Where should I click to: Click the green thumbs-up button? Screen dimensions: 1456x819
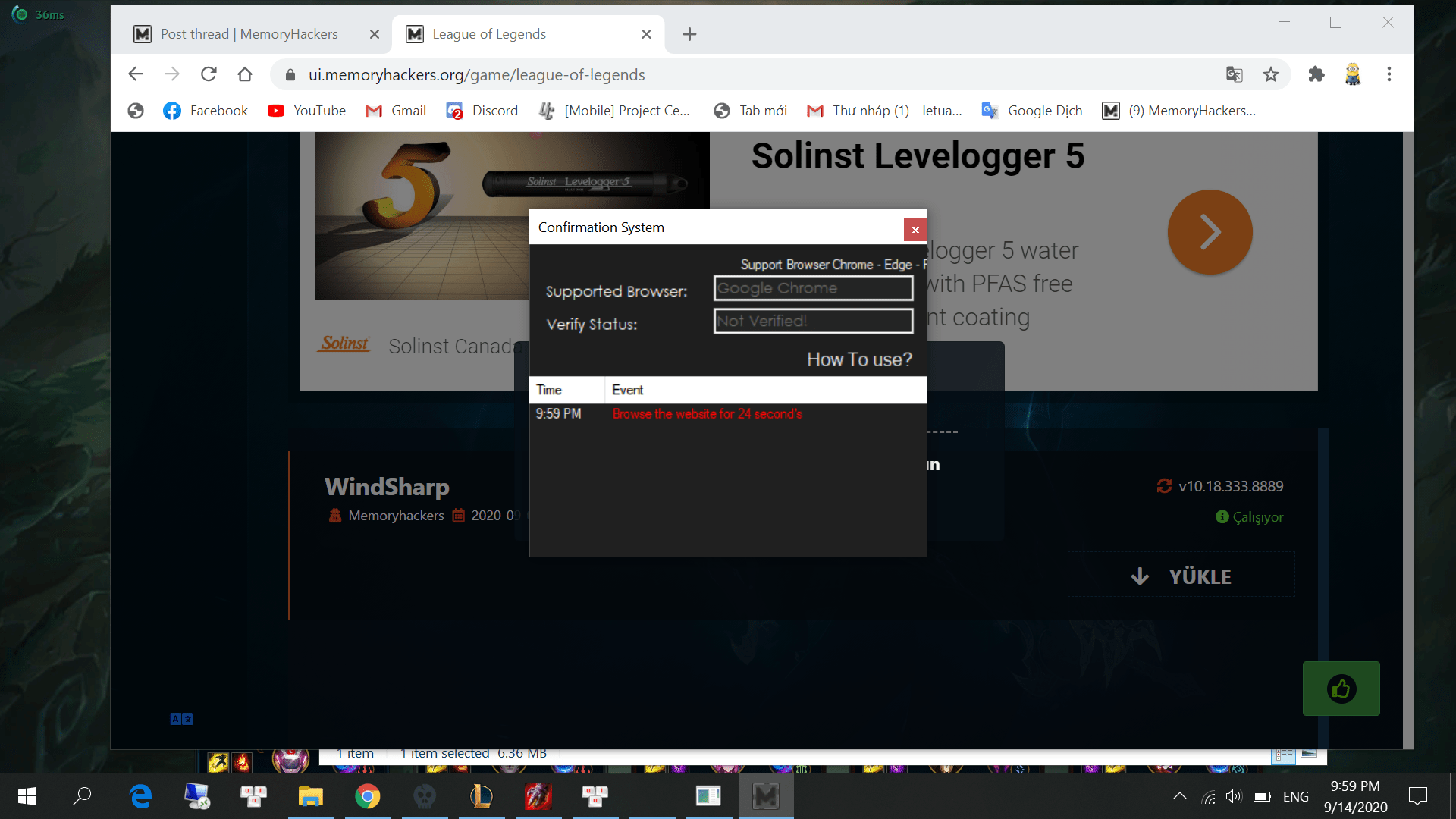pos(1341,689)
